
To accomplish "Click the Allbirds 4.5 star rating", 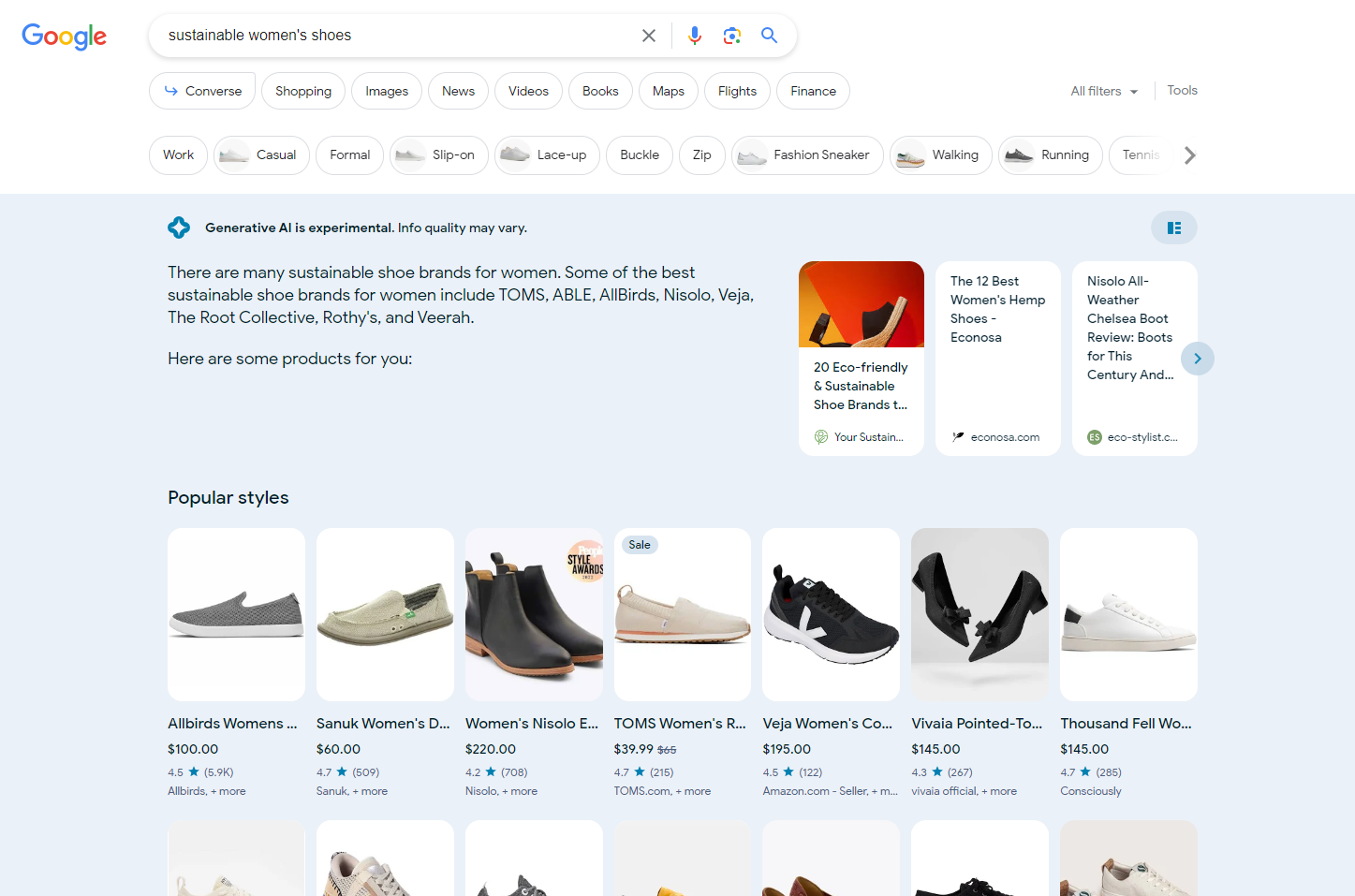I will pyautogui.click(x=200, y=772).
